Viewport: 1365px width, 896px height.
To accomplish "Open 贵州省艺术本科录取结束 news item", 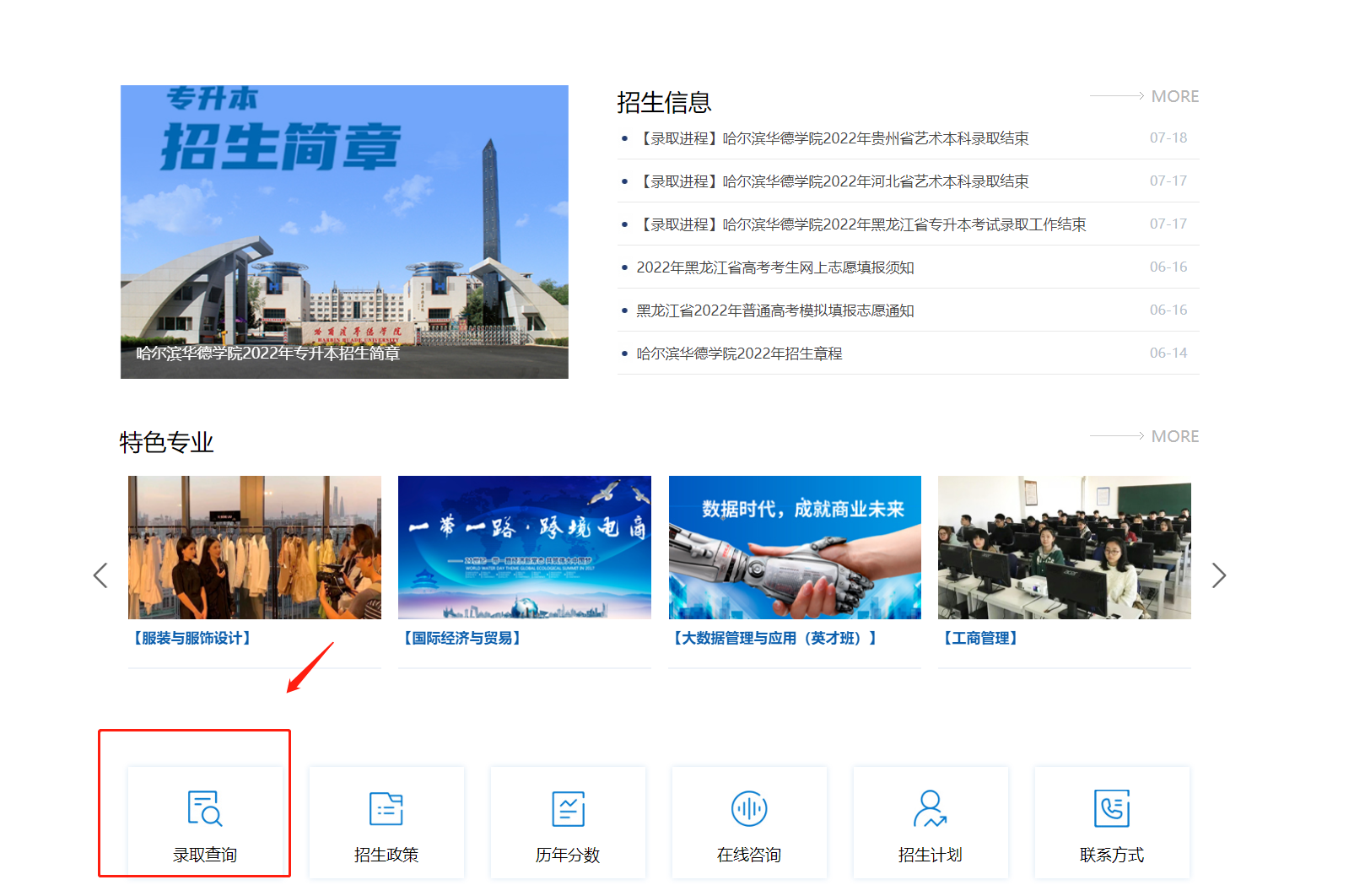I will (834, 138).
